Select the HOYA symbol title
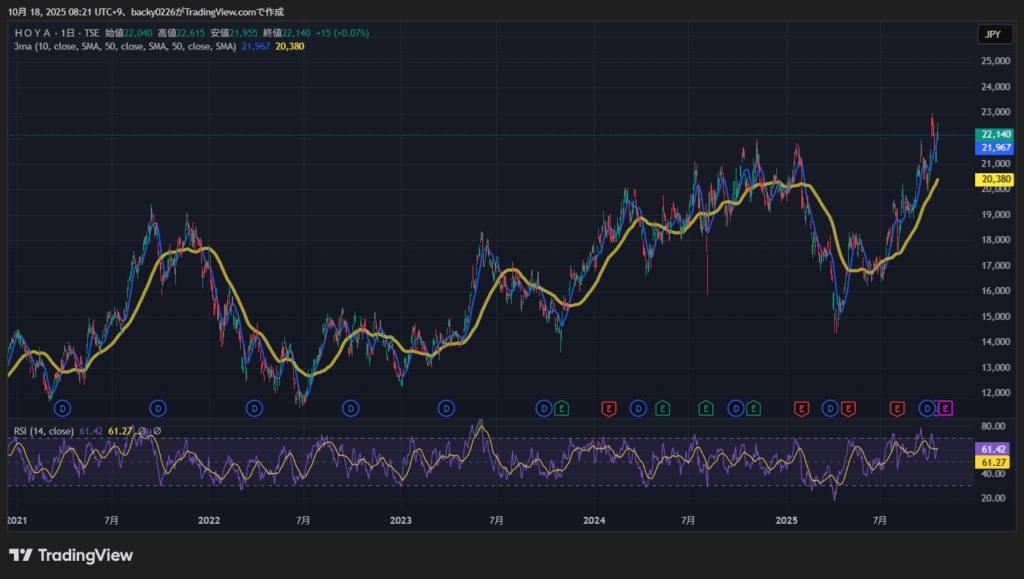Image resolution: width=1024 pixels, height=579 pixels. pyautogui.click(x=57, y=33)
